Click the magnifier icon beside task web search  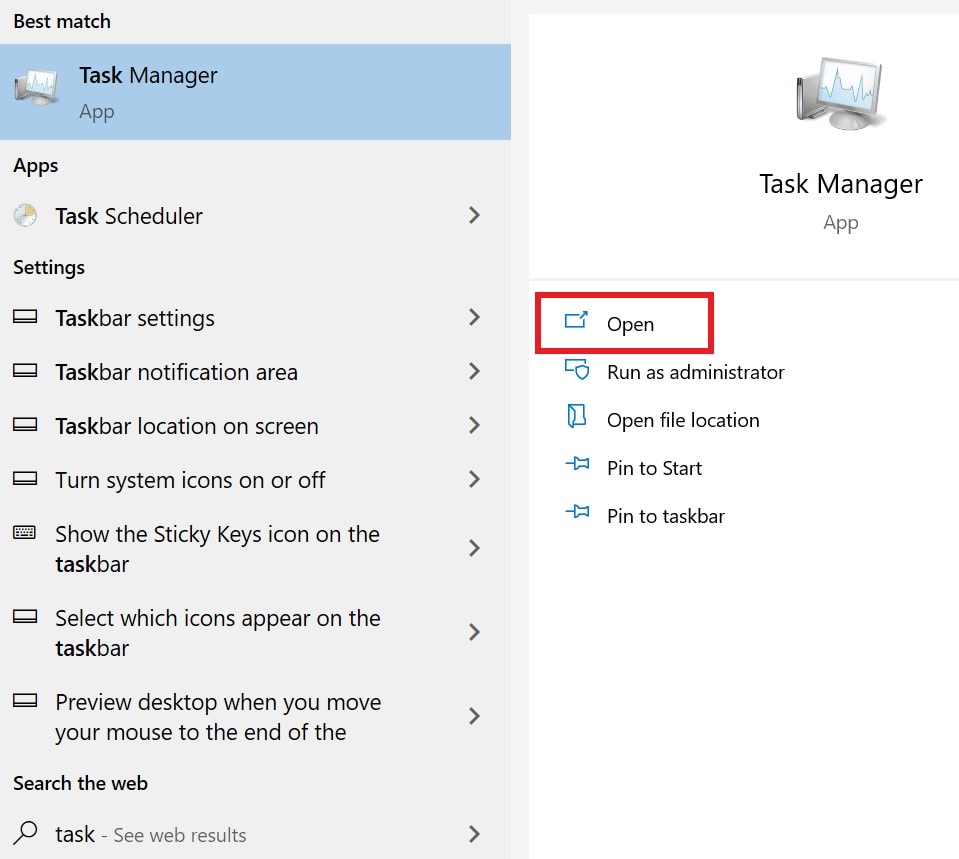coord(25,833)
